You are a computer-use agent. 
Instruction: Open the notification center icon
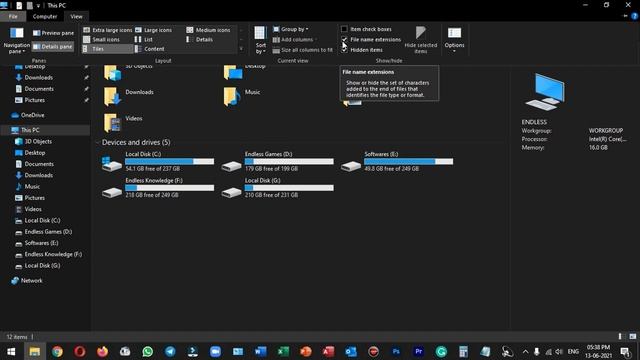click(x=625, y=352)
